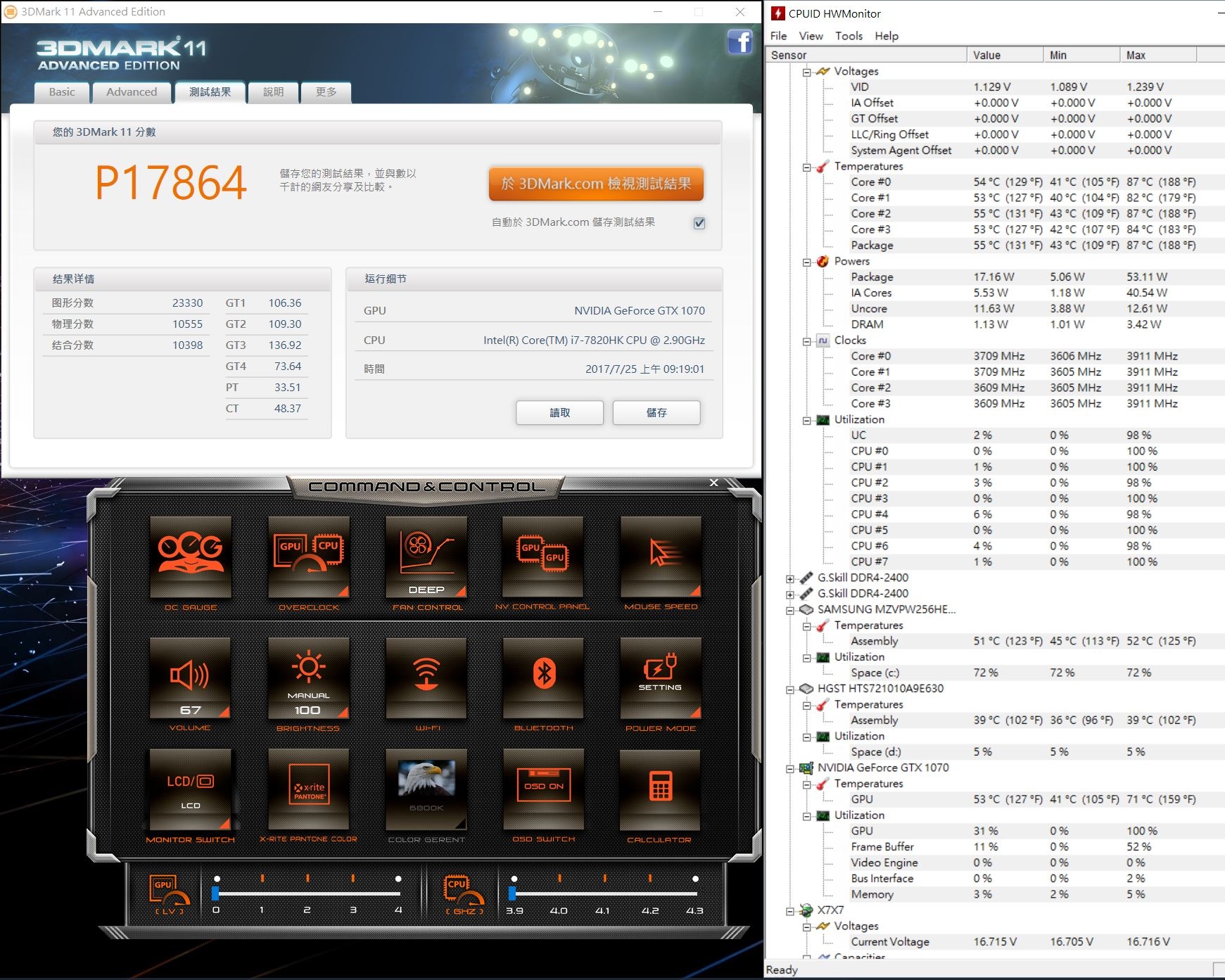The image size is (1225, 980).
Task: Toggle auto-save results to 3DMark.com checkbox
Action: click(x=699, y=223)
